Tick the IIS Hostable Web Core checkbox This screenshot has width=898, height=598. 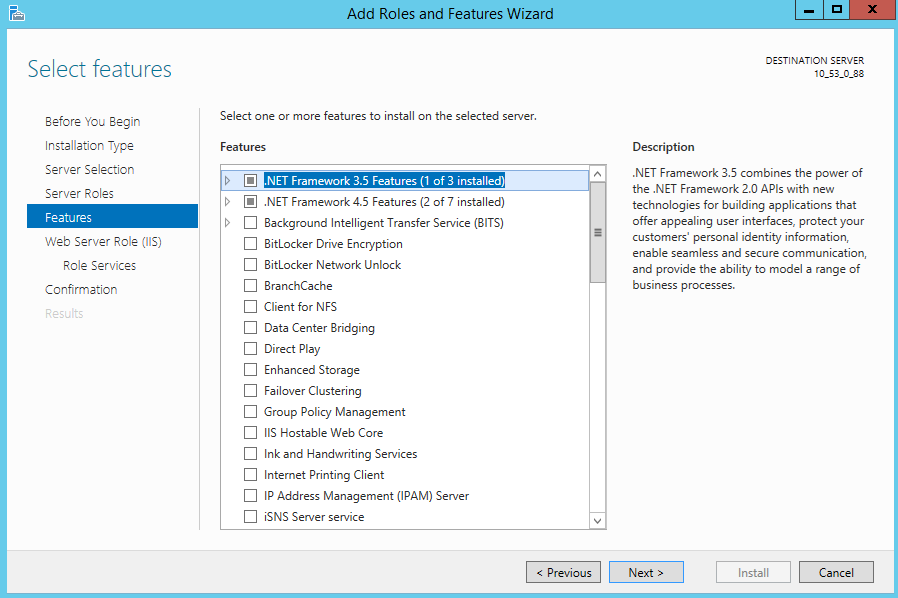point(251,433)
